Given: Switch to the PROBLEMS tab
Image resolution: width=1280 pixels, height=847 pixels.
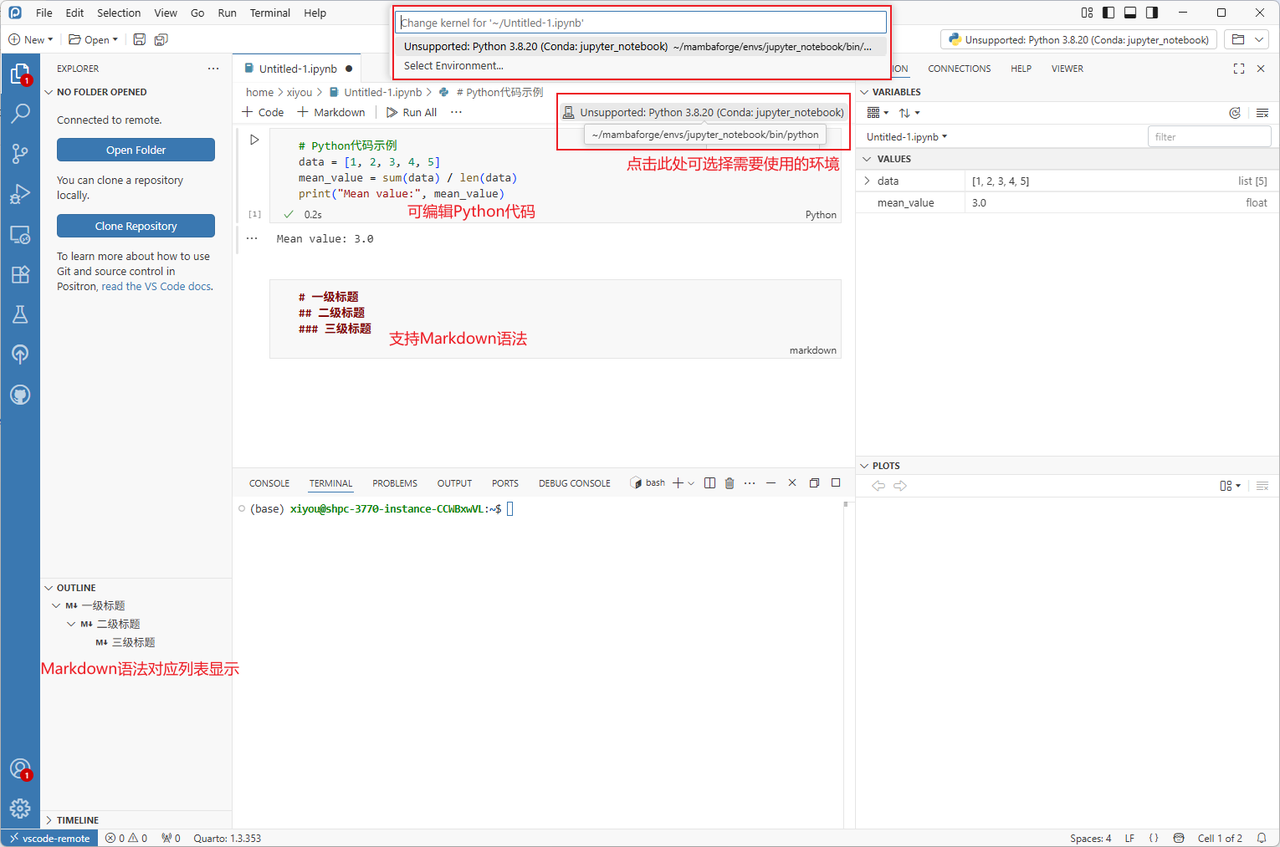Looking at the screenshot, I should (395, 483).
